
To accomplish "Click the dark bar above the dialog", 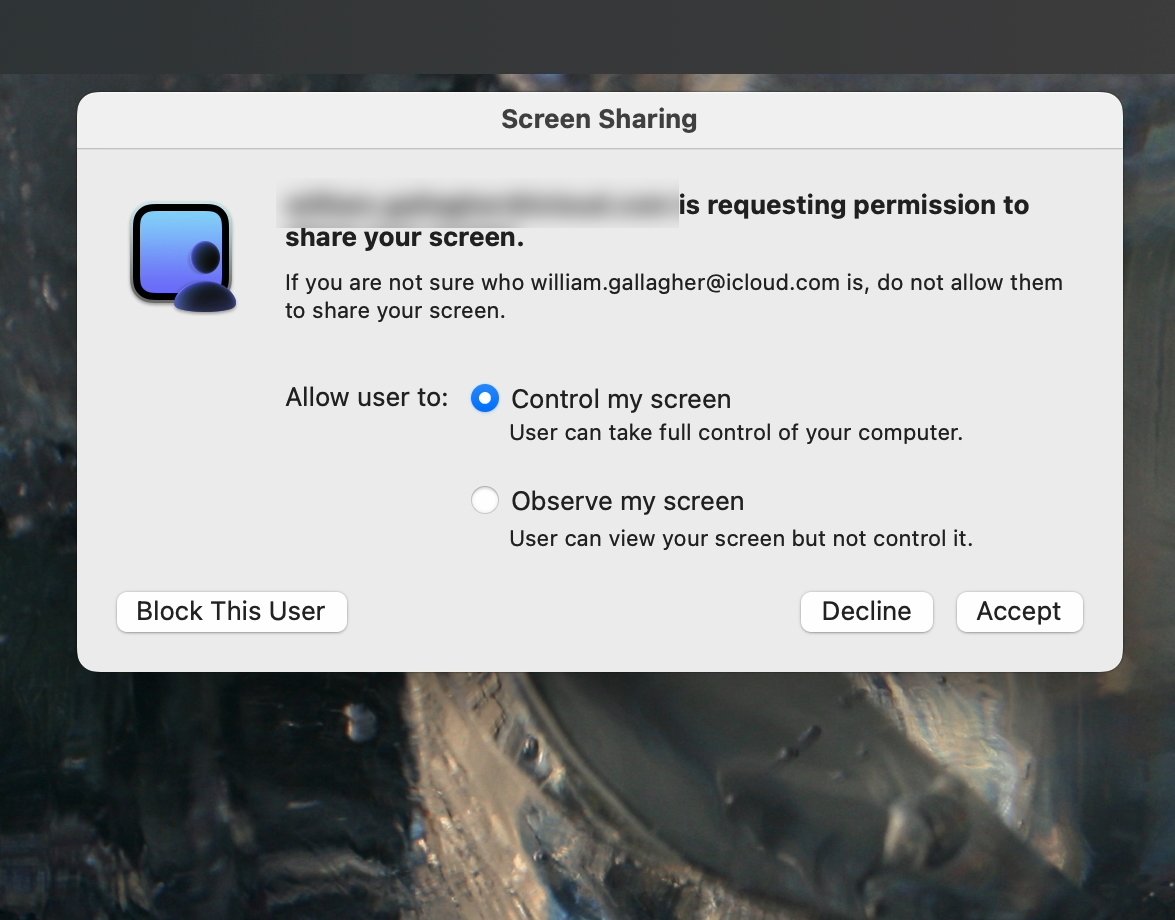I will [600, 35].
